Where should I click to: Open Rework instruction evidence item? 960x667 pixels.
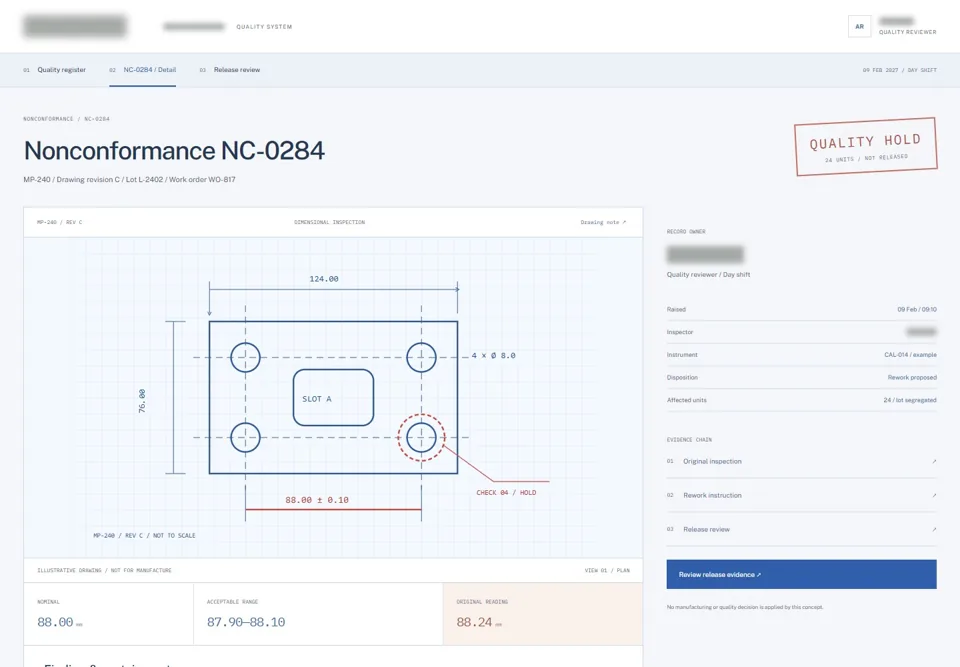point(801,495)
